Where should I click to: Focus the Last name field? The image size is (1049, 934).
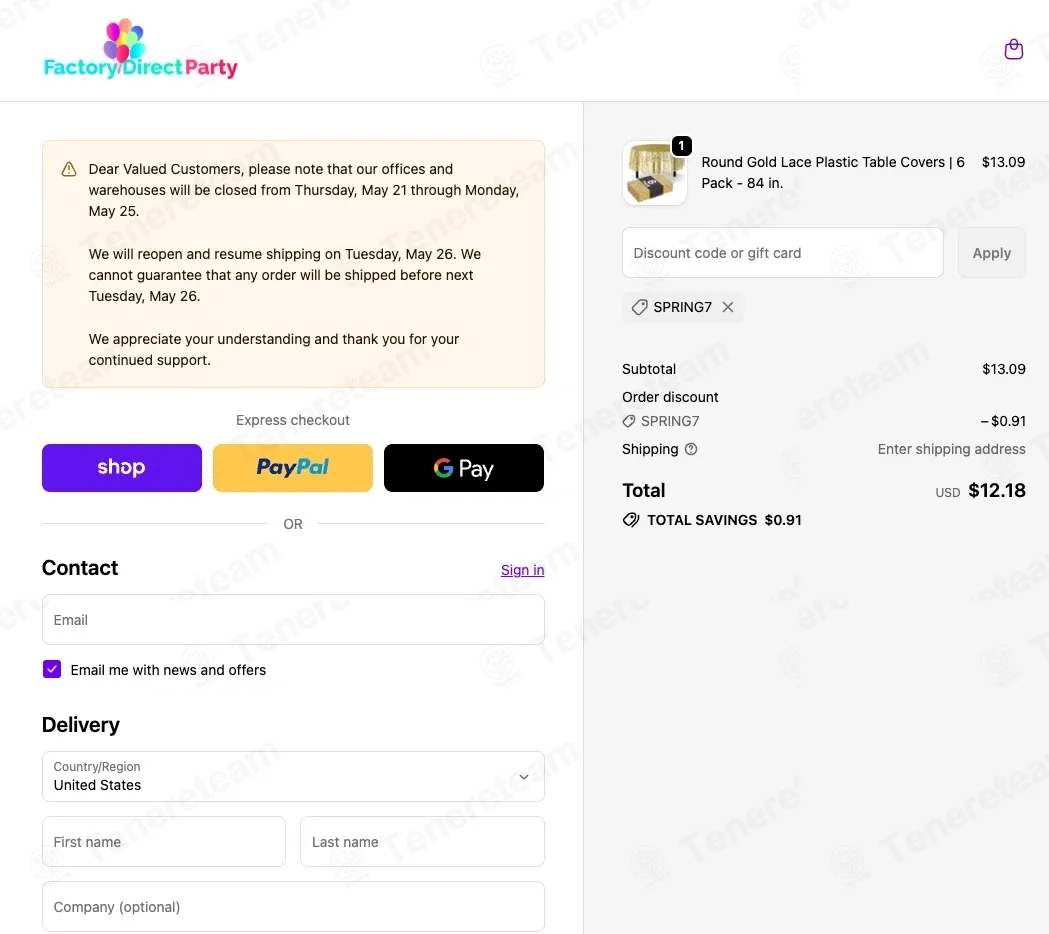point(422,842)
